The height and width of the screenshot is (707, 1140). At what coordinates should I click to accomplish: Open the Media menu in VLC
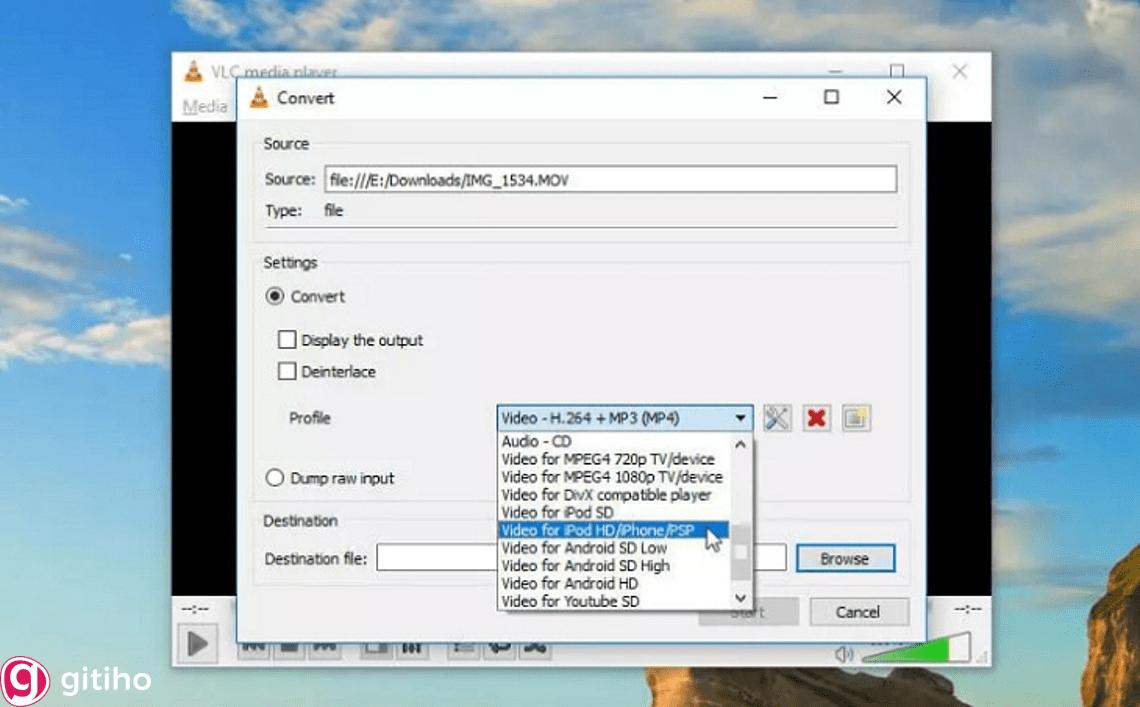[x=203, y=106]
